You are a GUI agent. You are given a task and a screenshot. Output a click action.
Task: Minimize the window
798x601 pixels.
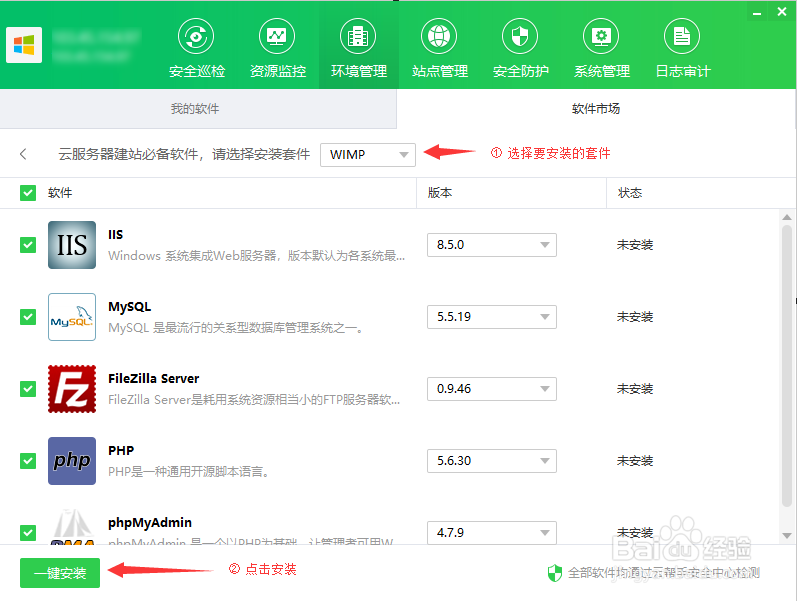pos(757,13)
